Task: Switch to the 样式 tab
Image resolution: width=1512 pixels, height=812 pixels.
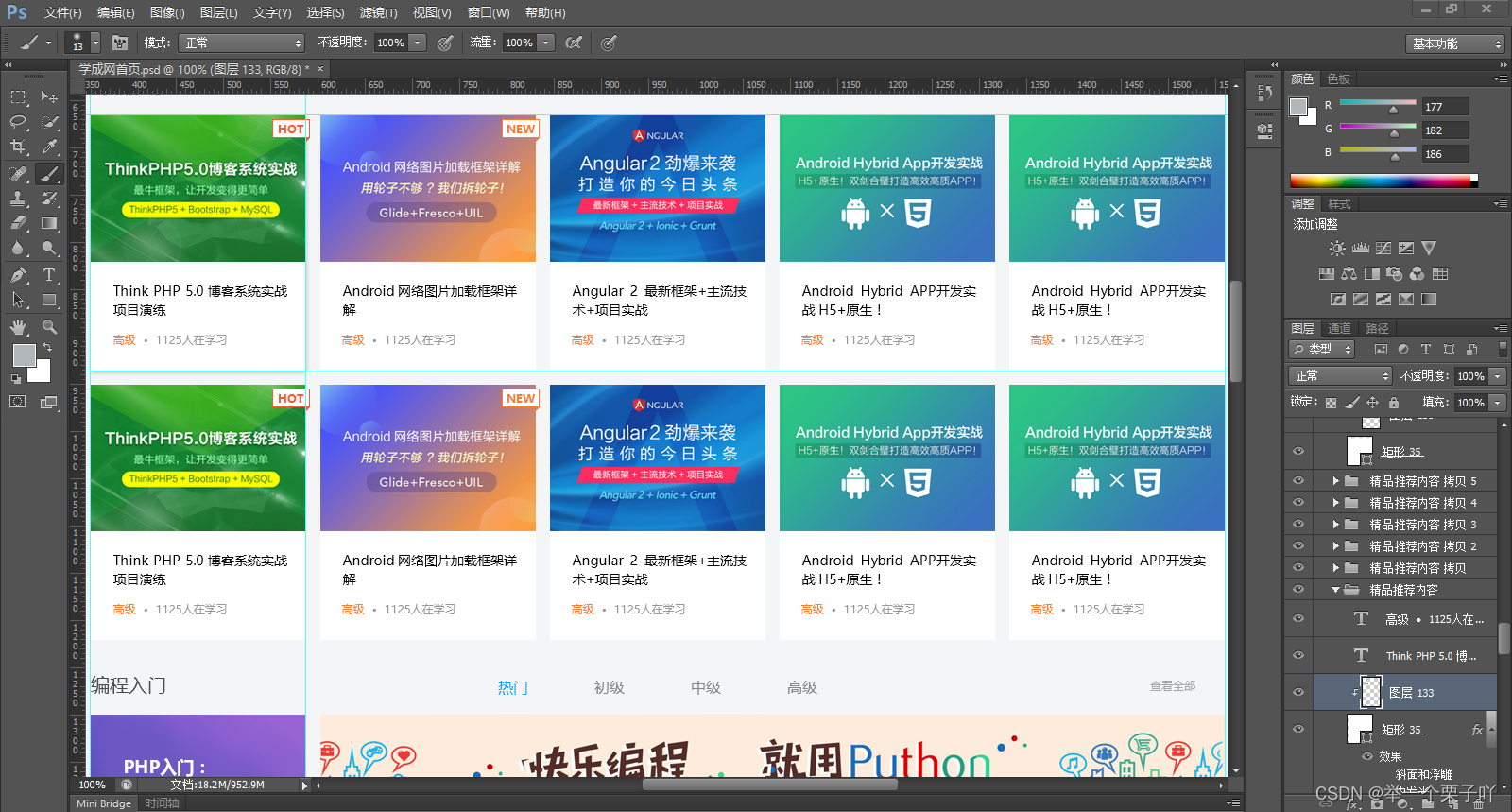Action: (1339, 203)
